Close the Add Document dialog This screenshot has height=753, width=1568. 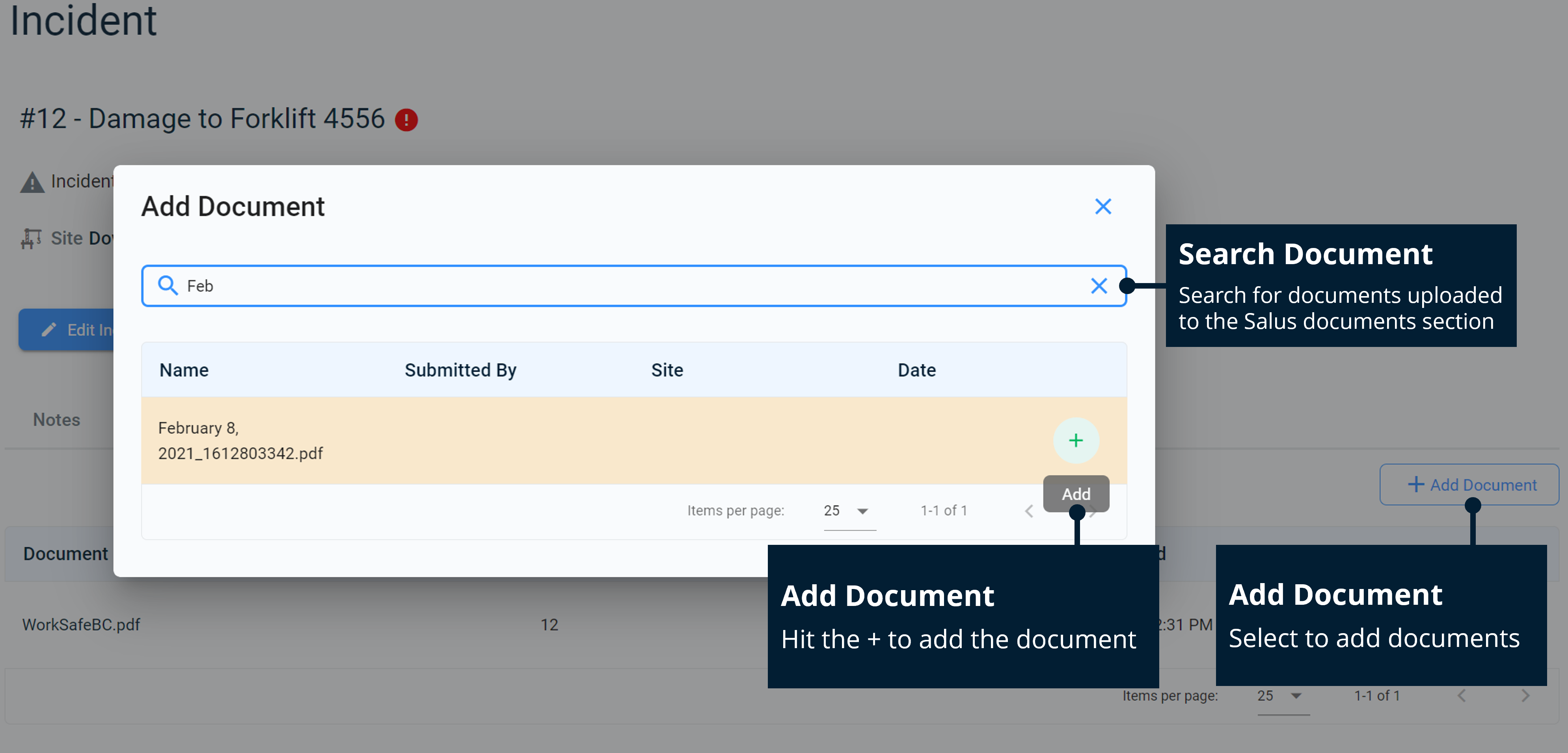[1103, 206]
